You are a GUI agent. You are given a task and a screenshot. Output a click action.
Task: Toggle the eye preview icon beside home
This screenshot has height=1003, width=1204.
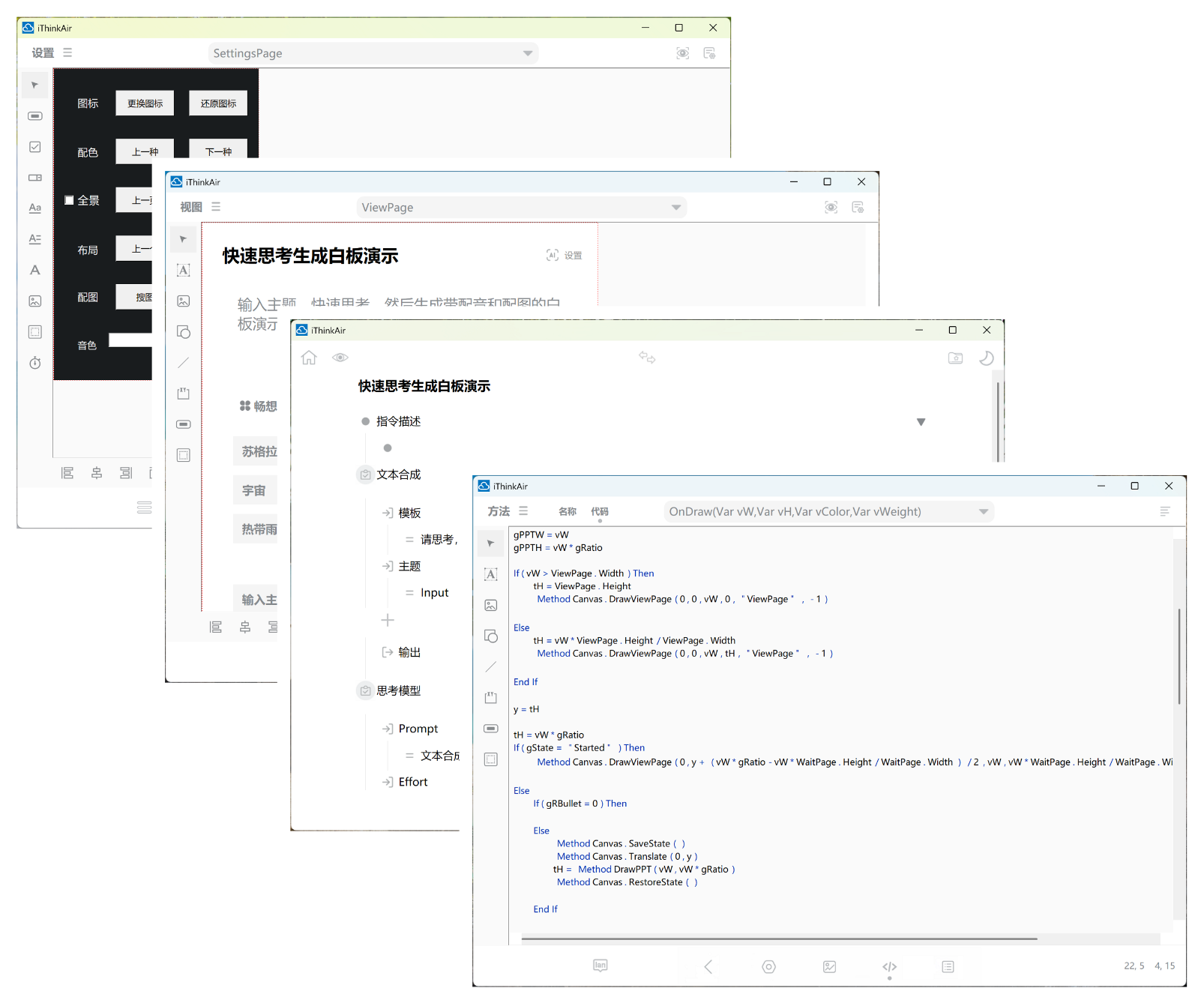click(x=340, y=358)
